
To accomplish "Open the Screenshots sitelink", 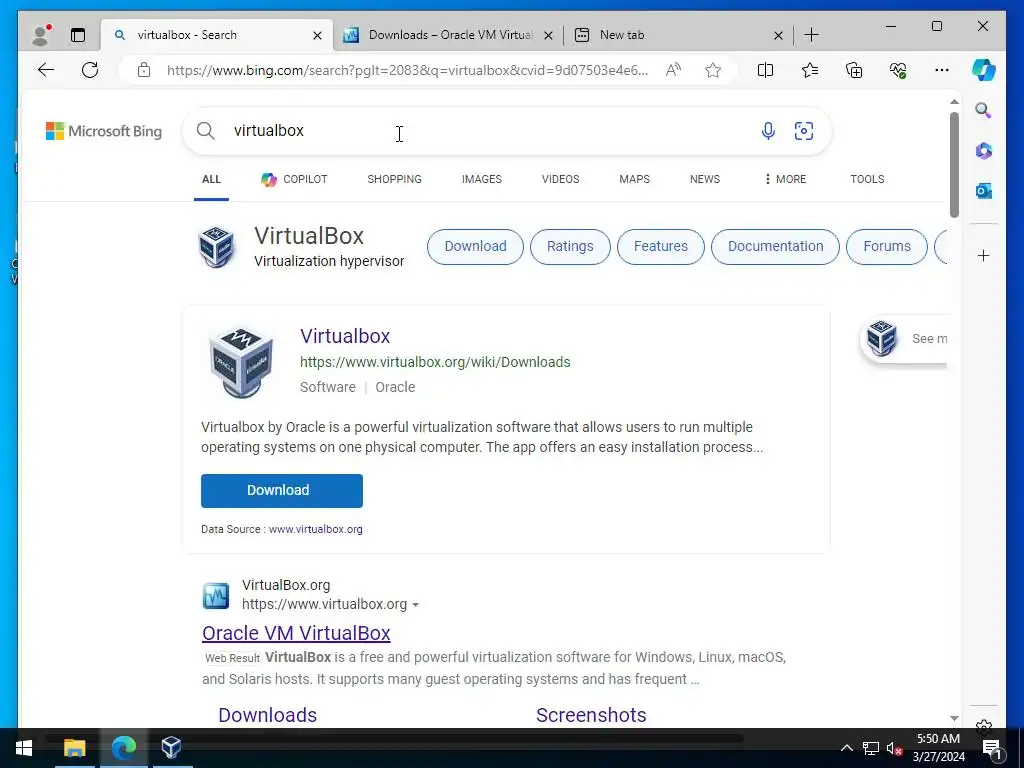I will 591,715.
